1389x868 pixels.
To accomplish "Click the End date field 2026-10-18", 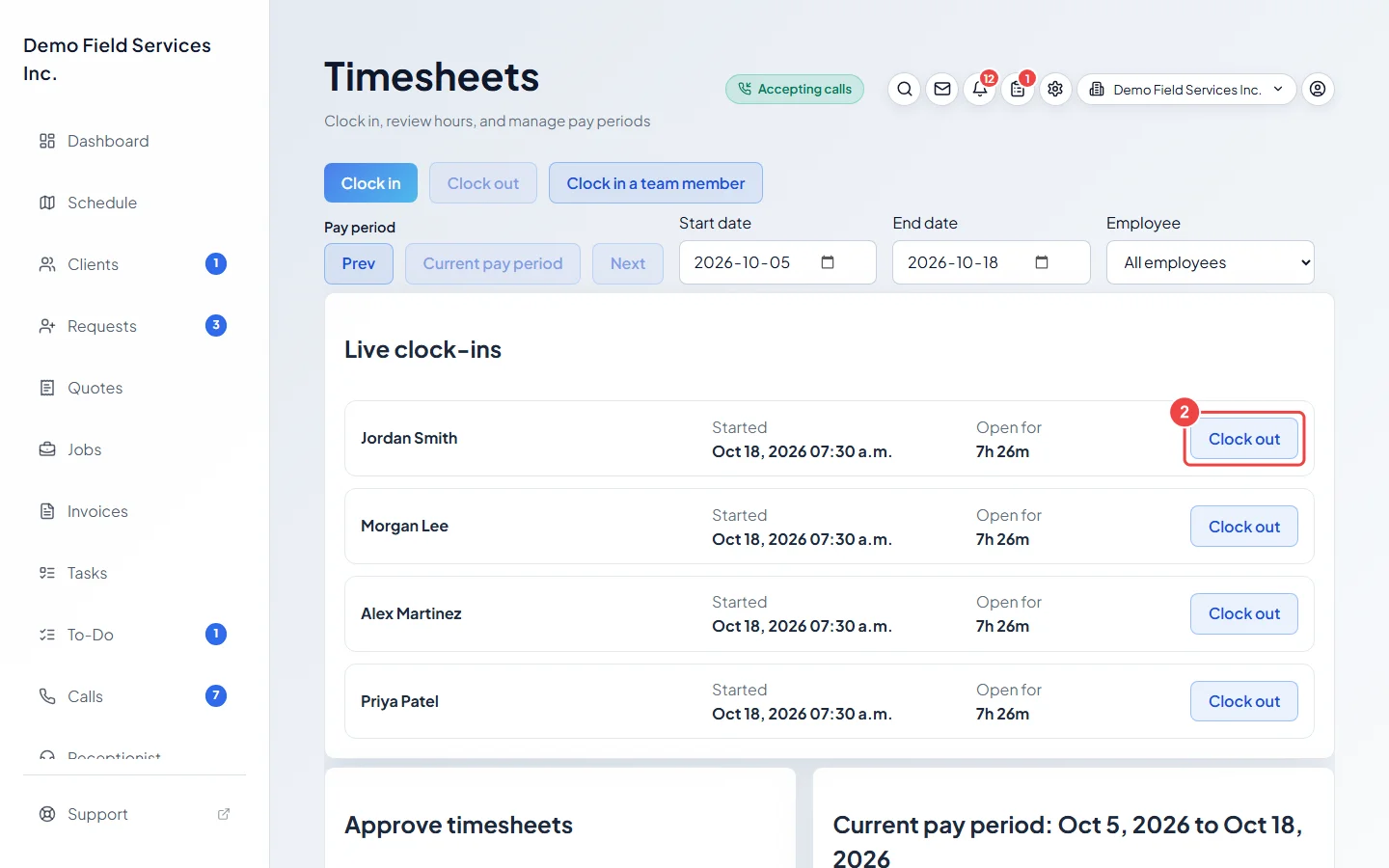I will pyautogui.click(x=992, y=262).
